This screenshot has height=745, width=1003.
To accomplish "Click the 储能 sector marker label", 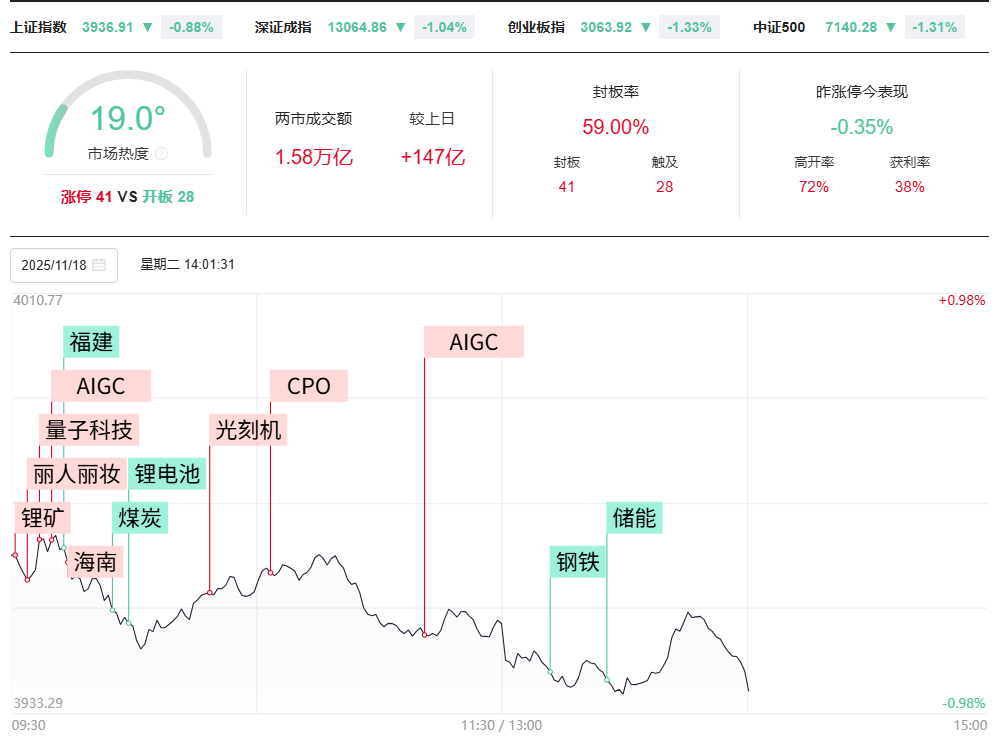I will click(x=634, y=518).
